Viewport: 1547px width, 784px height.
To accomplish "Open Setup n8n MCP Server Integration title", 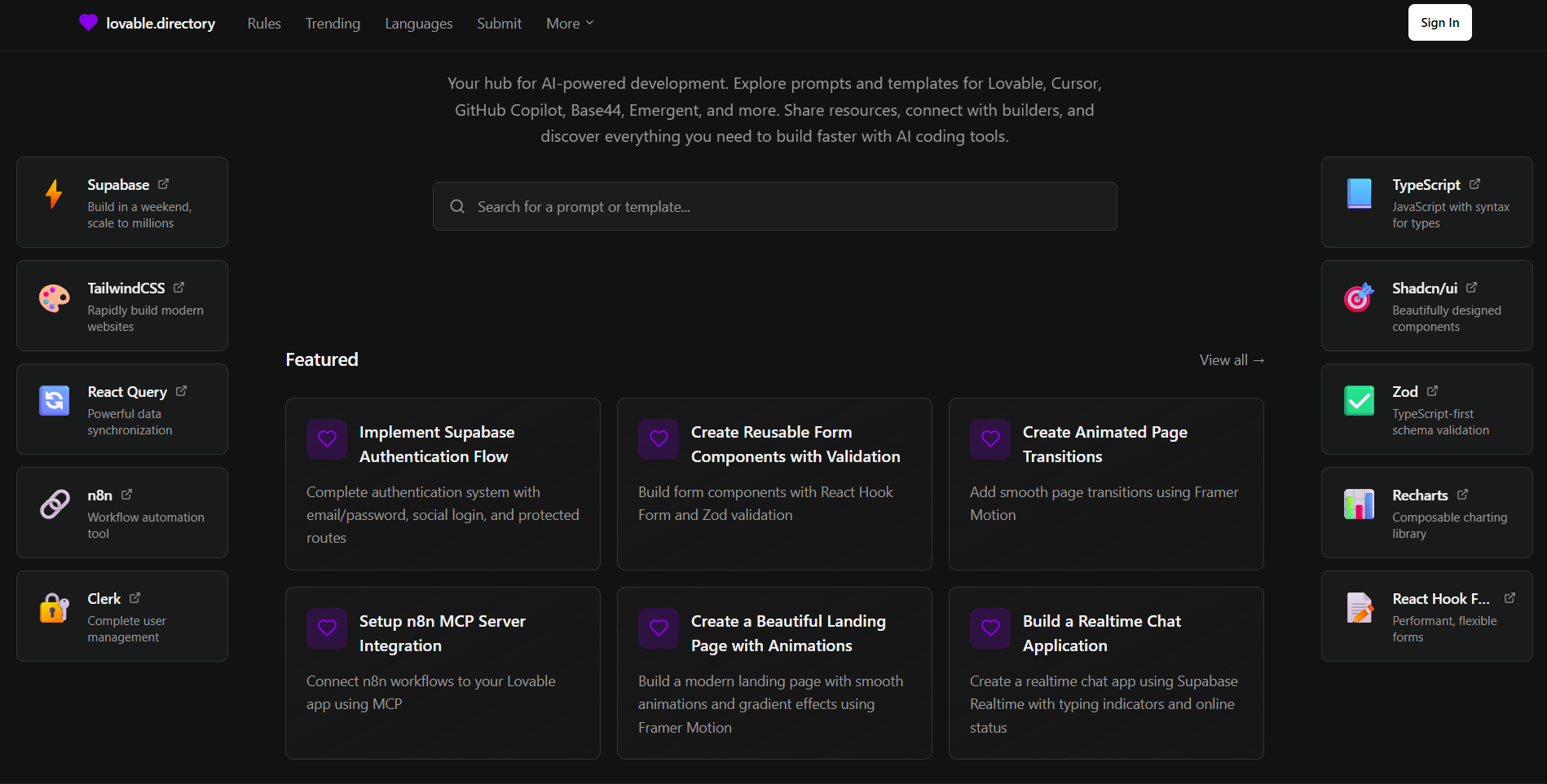I will point(443,633).
